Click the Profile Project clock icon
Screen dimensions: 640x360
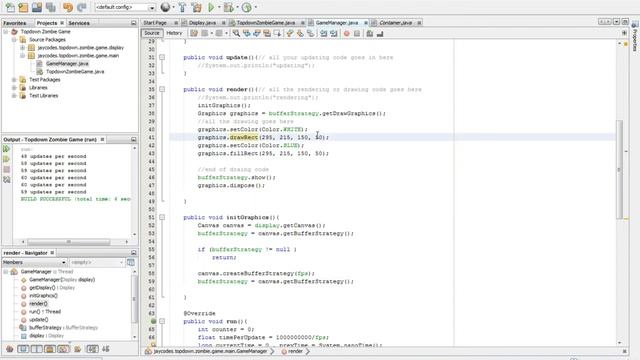pos(246,7)
